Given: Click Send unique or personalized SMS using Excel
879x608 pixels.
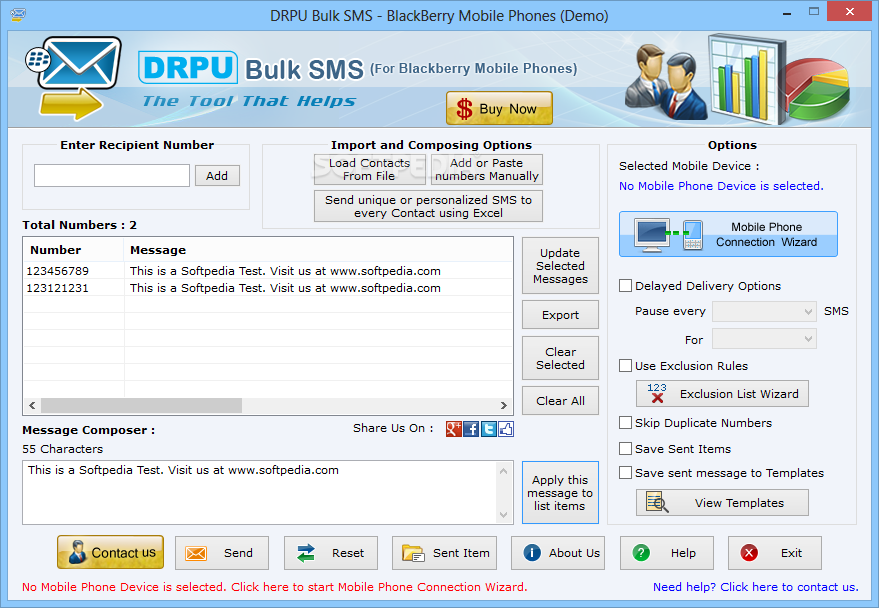Looking at the screenshot, I should [x=428, y=206].
